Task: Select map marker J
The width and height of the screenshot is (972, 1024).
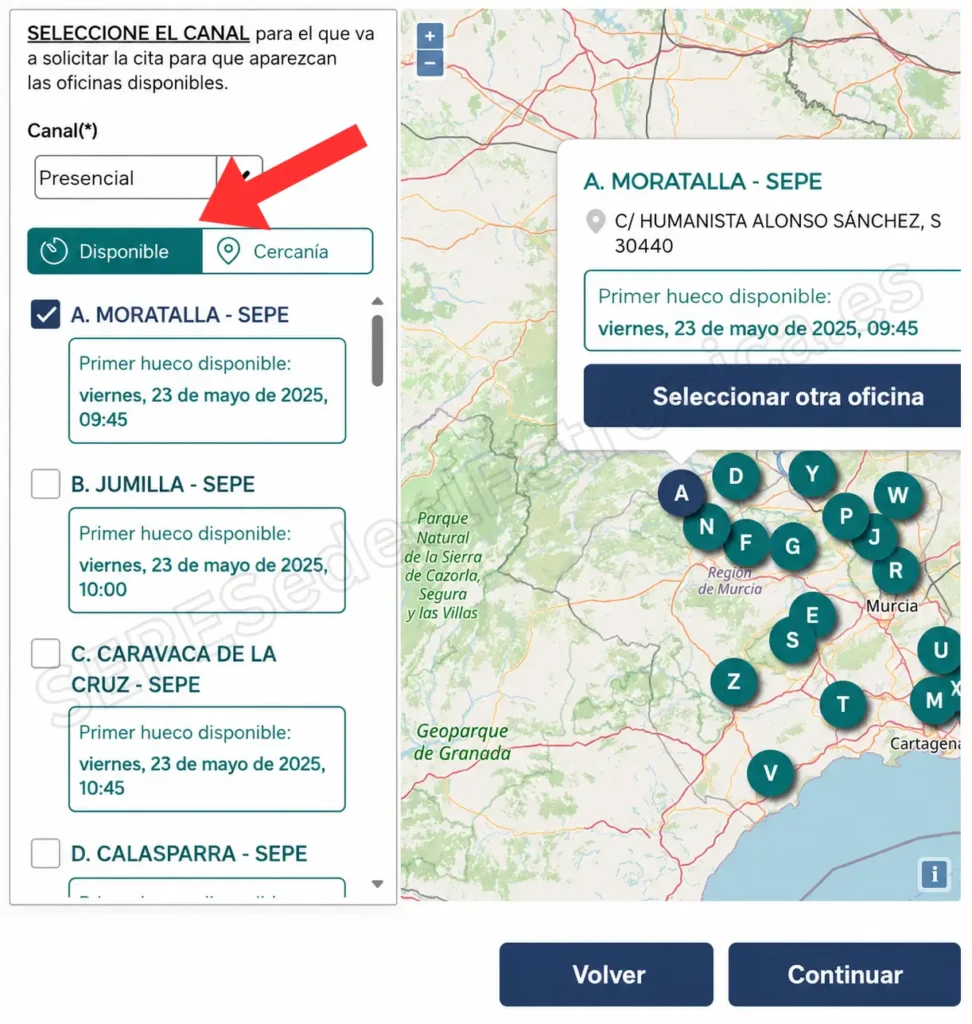Action: tap(875, 537)
